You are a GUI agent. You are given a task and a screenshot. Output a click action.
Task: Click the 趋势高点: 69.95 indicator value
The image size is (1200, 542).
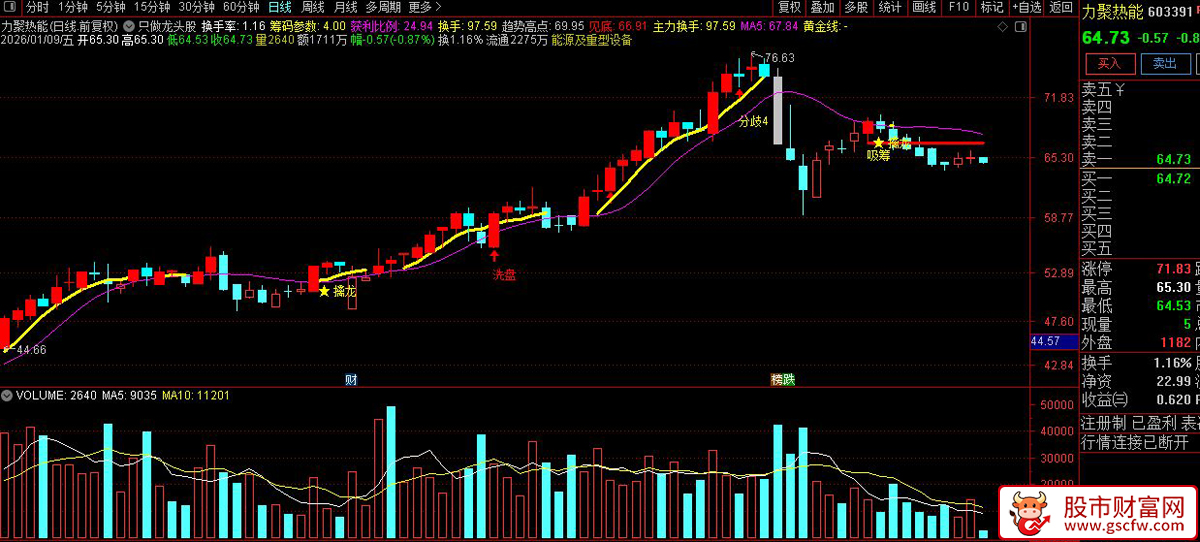(x=543, y=25)
